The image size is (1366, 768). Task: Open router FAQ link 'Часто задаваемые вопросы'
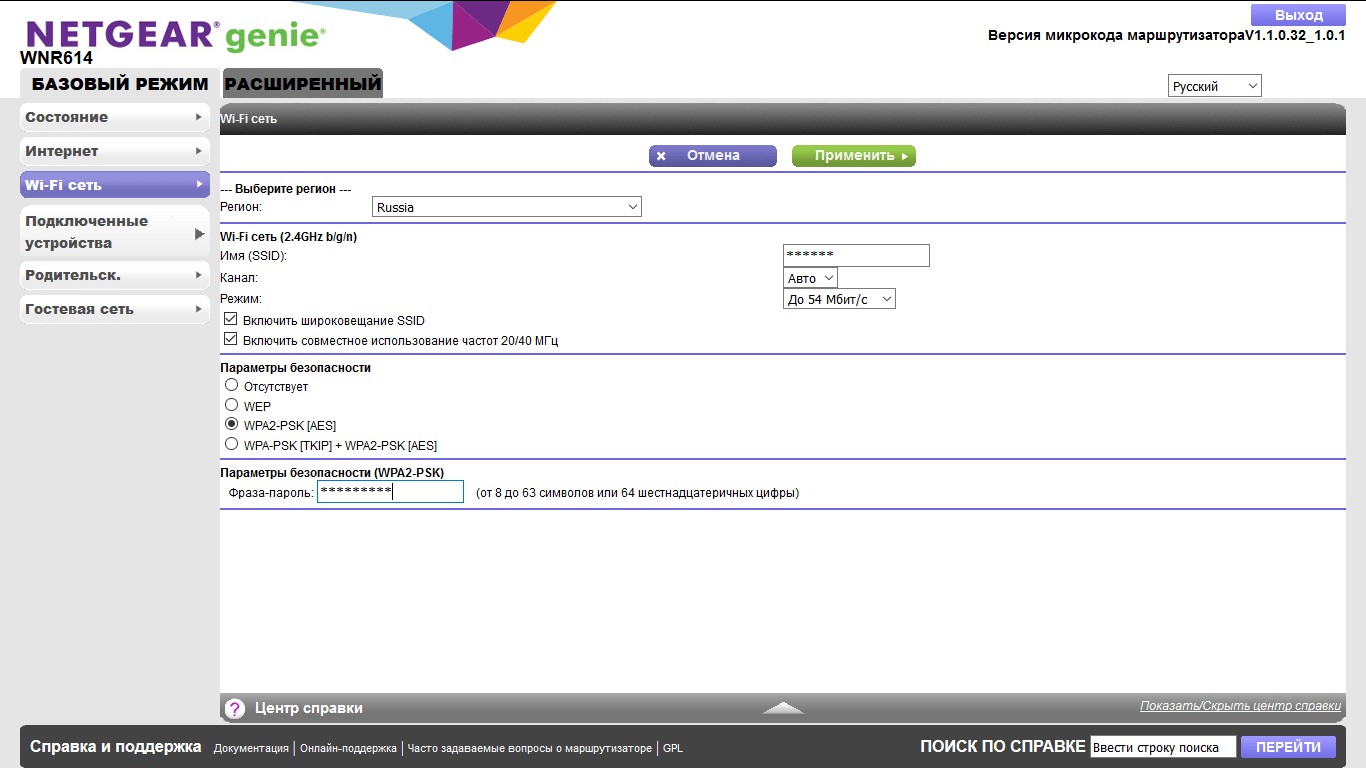tap(530, 748)
